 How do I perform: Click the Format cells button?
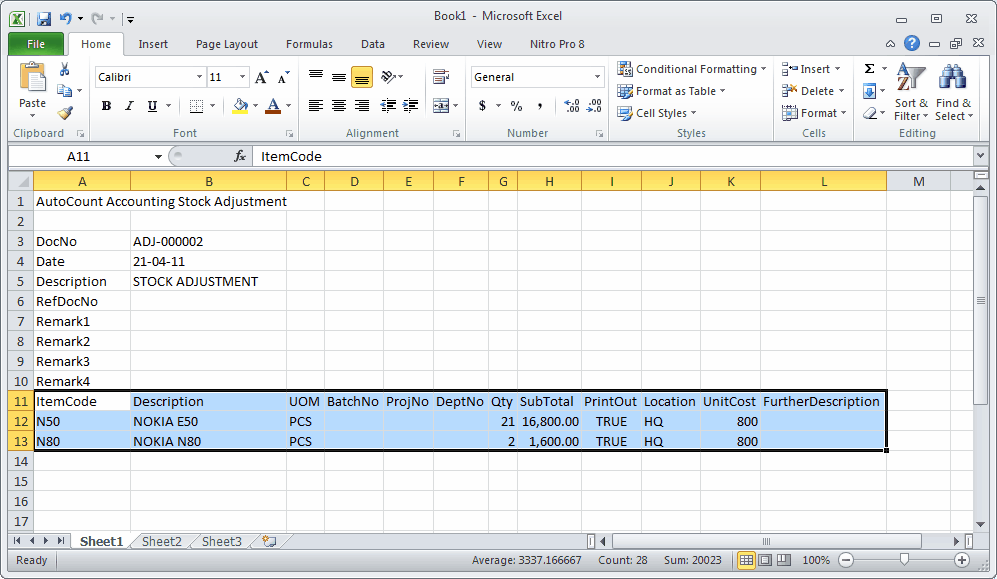[815, 113]
